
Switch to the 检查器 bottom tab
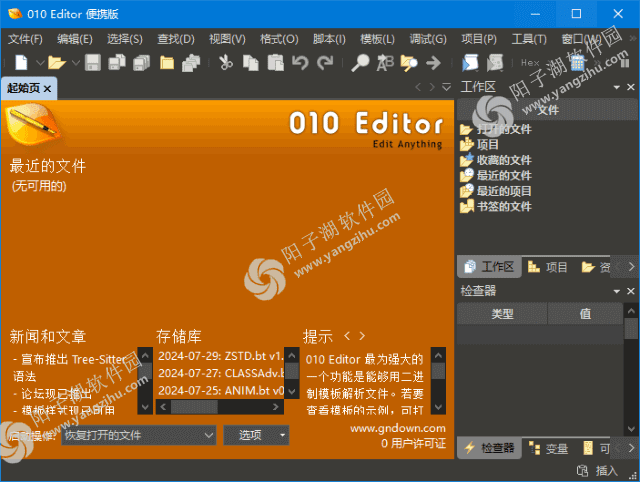(489, 448)
